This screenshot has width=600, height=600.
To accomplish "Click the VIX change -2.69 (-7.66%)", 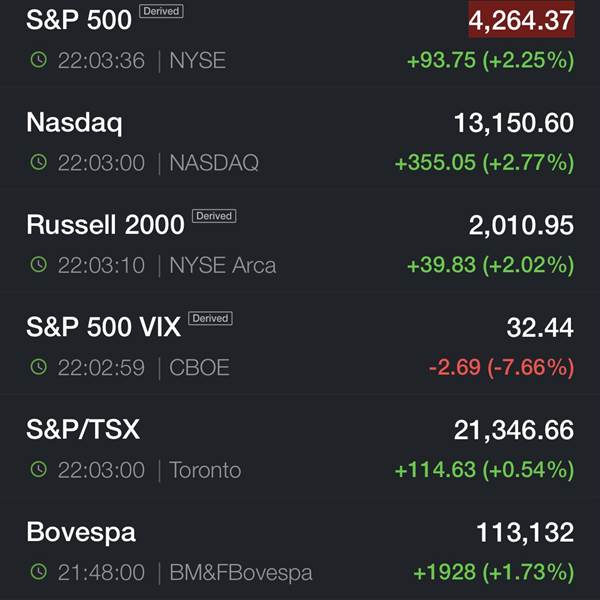I will [501, 367].
